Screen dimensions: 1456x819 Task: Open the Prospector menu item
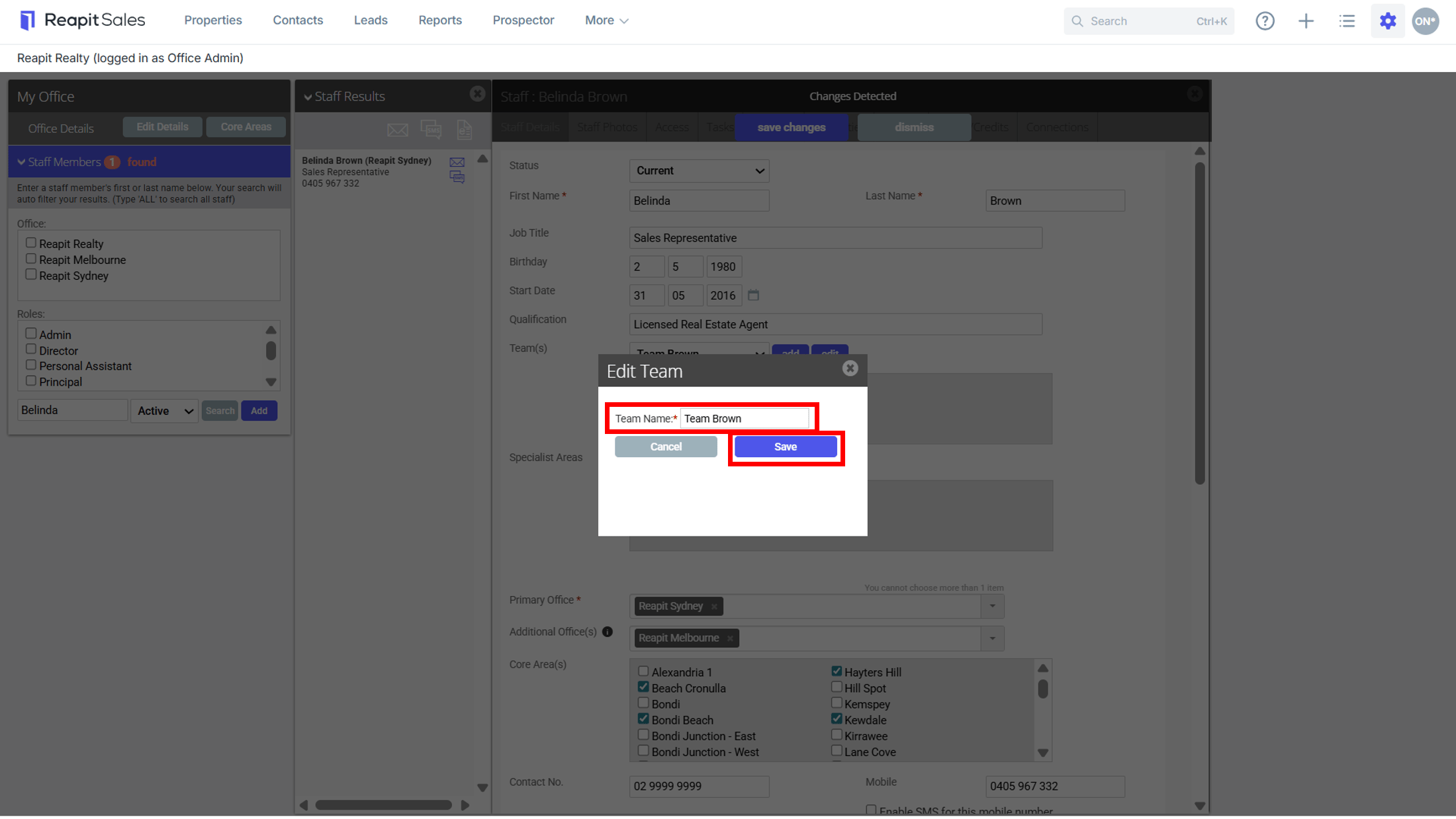pos(523,21)
